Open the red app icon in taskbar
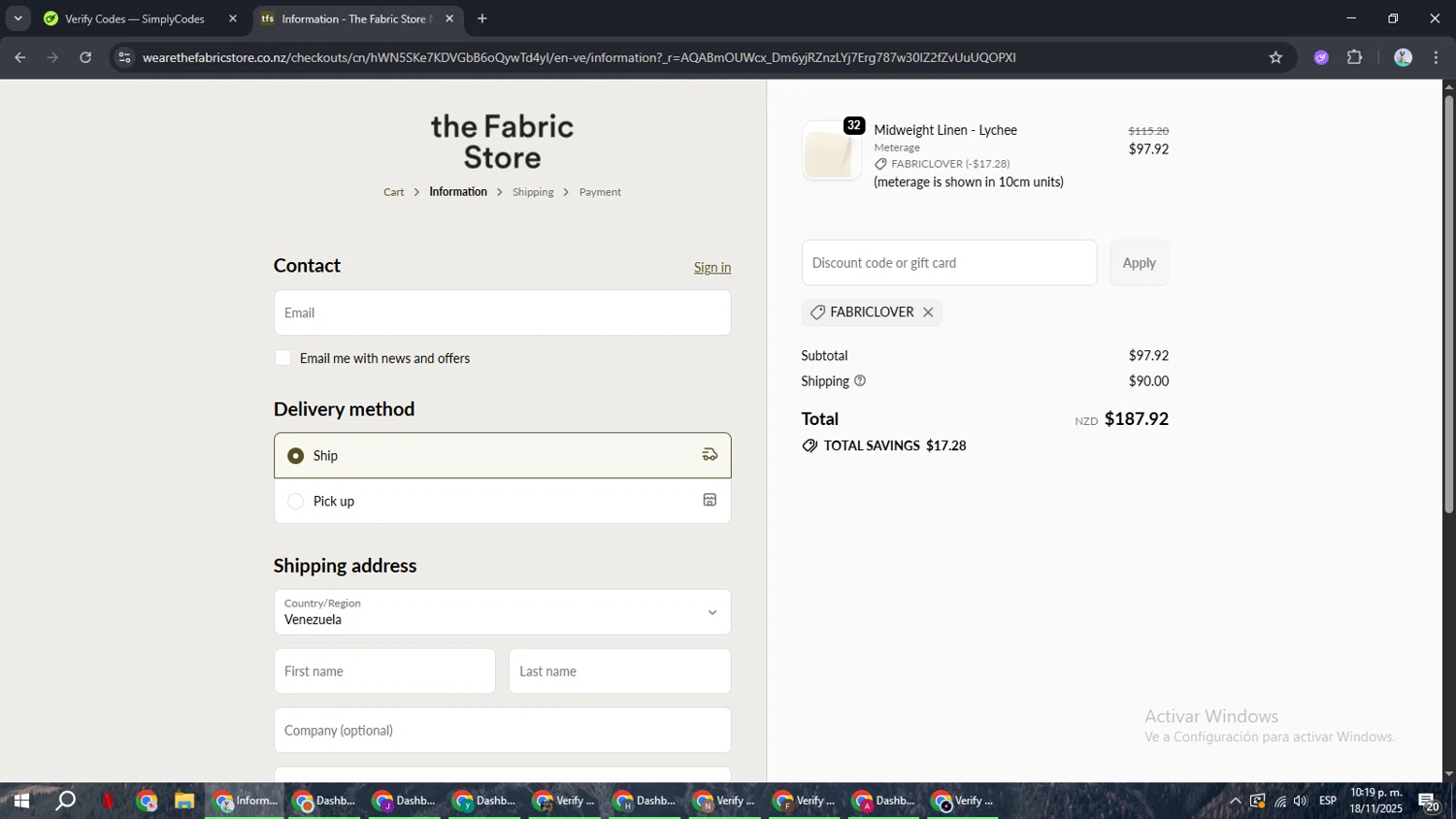The image size is (1456, 819). (108, 802)
